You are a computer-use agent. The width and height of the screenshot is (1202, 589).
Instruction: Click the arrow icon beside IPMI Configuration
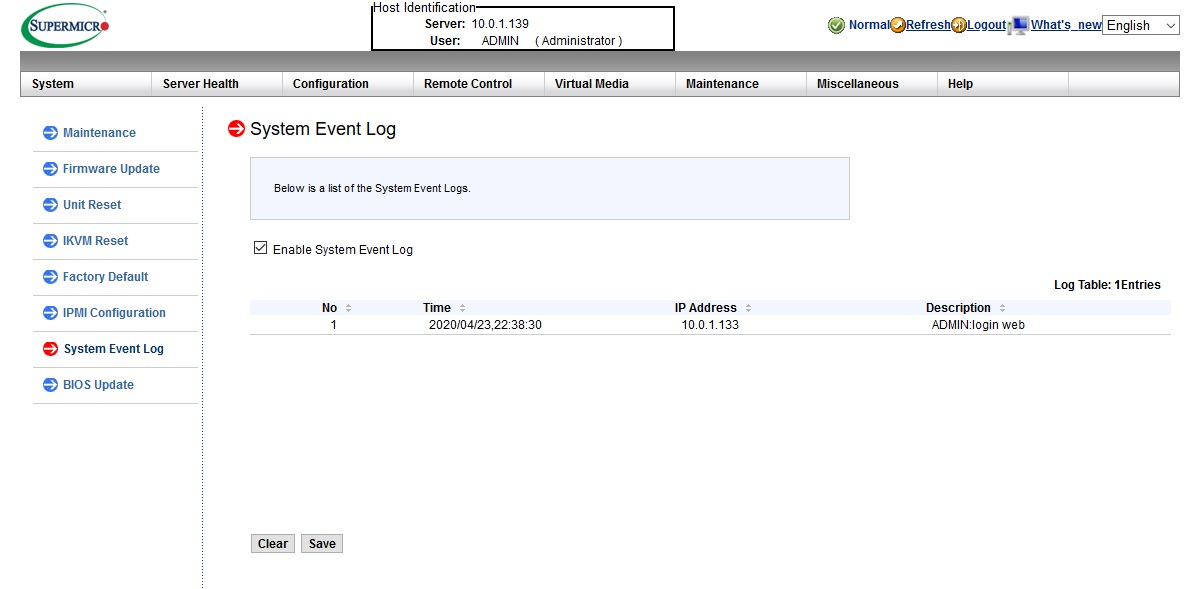(x=50, y=313)
